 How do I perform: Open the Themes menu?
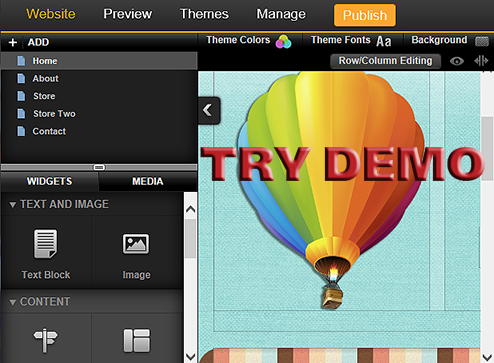pos(204,14)
